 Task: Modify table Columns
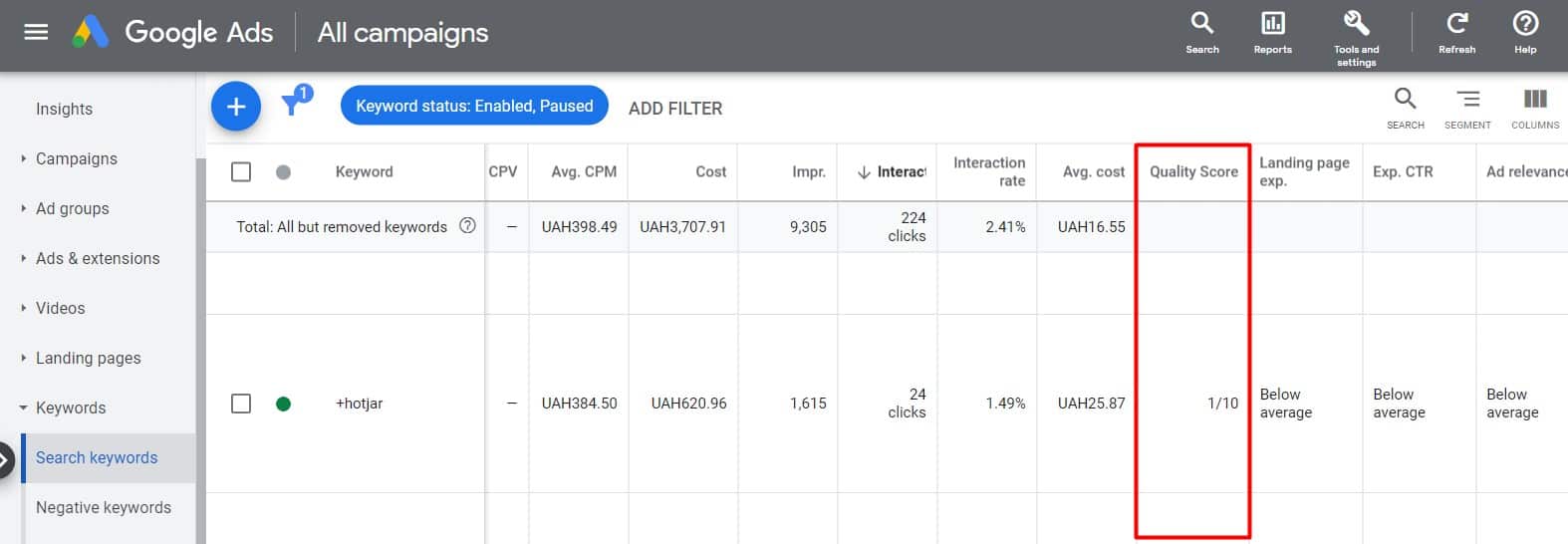point(1535,108)
